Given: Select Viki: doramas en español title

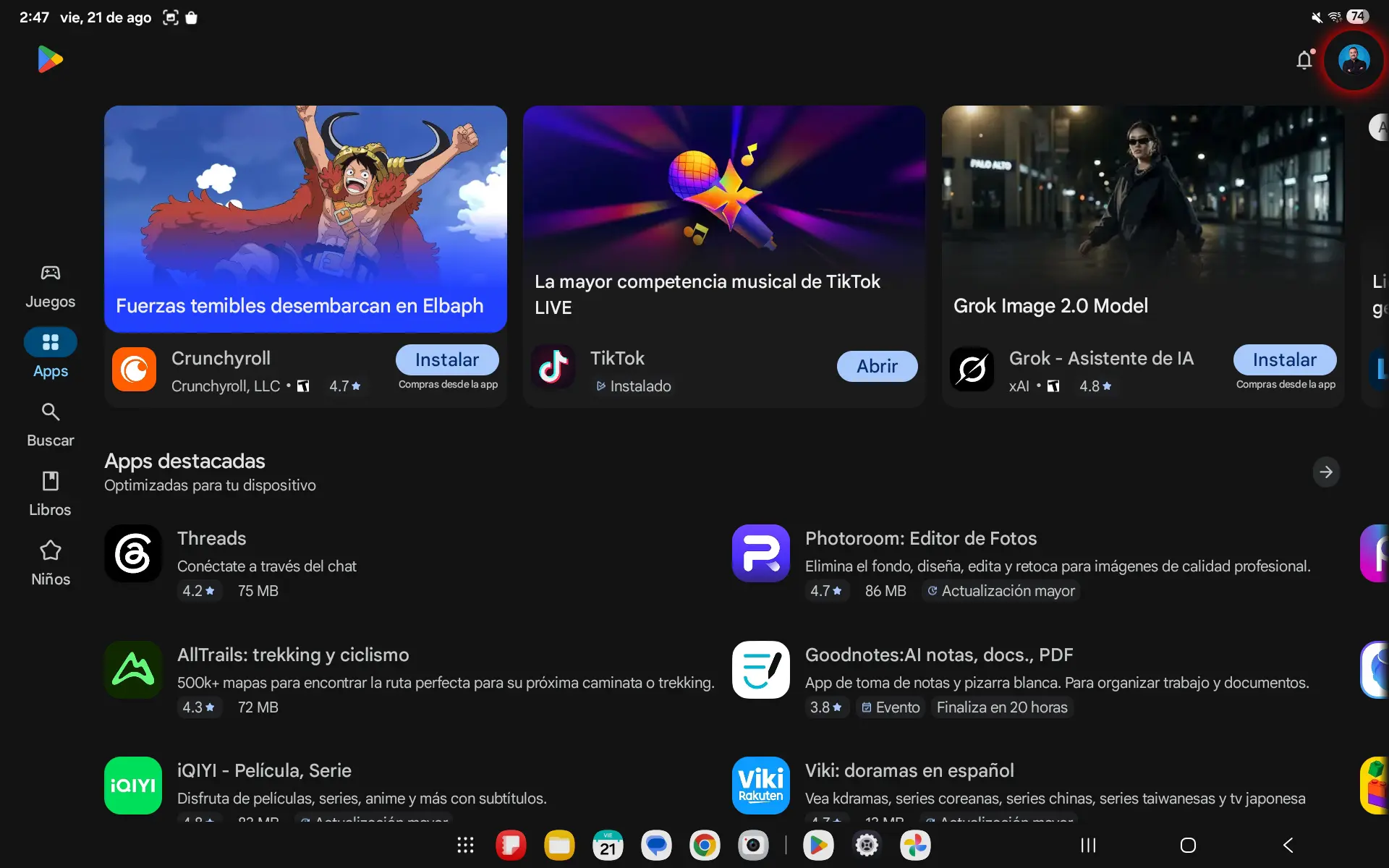Looking at the screenshot, I should pyautogui.click(x=909, y=770).
